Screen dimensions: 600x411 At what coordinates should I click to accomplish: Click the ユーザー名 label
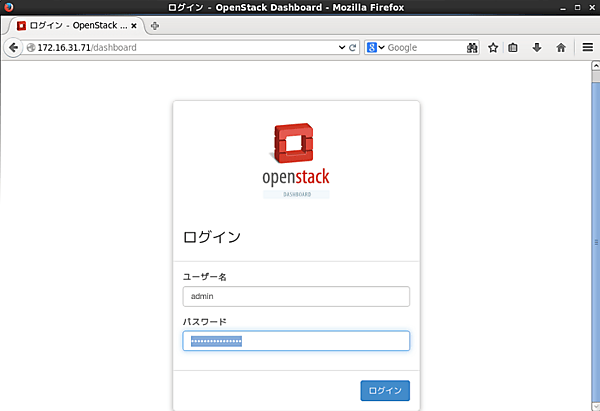pyautogui.click(x=205, y=277)
